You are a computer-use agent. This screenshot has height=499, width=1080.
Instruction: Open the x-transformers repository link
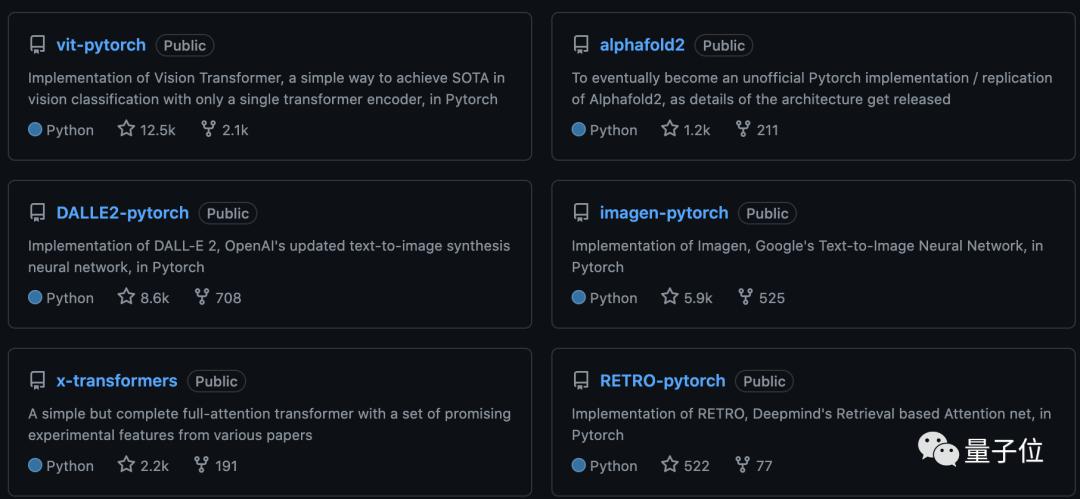[116, 381]
